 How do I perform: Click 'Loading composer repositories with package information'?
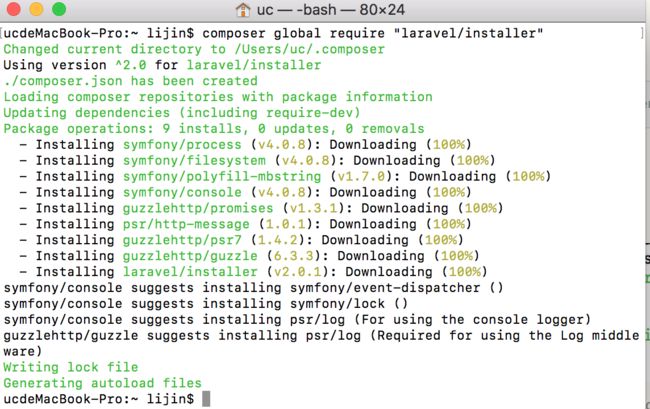click(x=218, y=97)
